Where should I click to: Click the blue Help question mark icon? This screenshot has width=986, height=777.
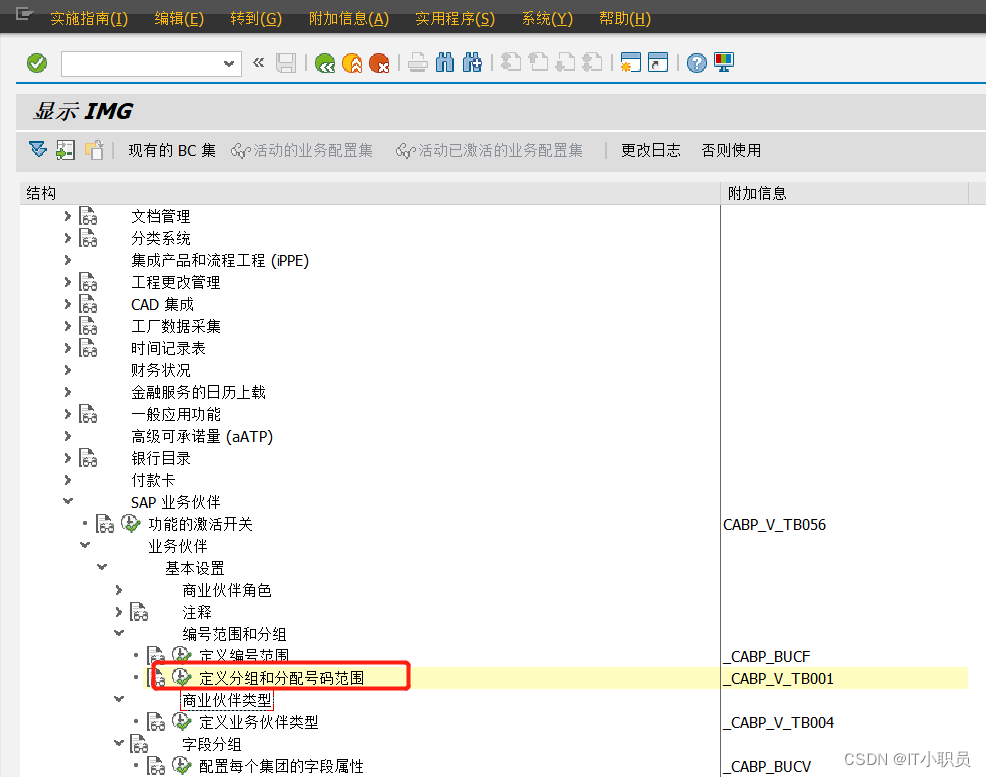click(x=697, y=63)
